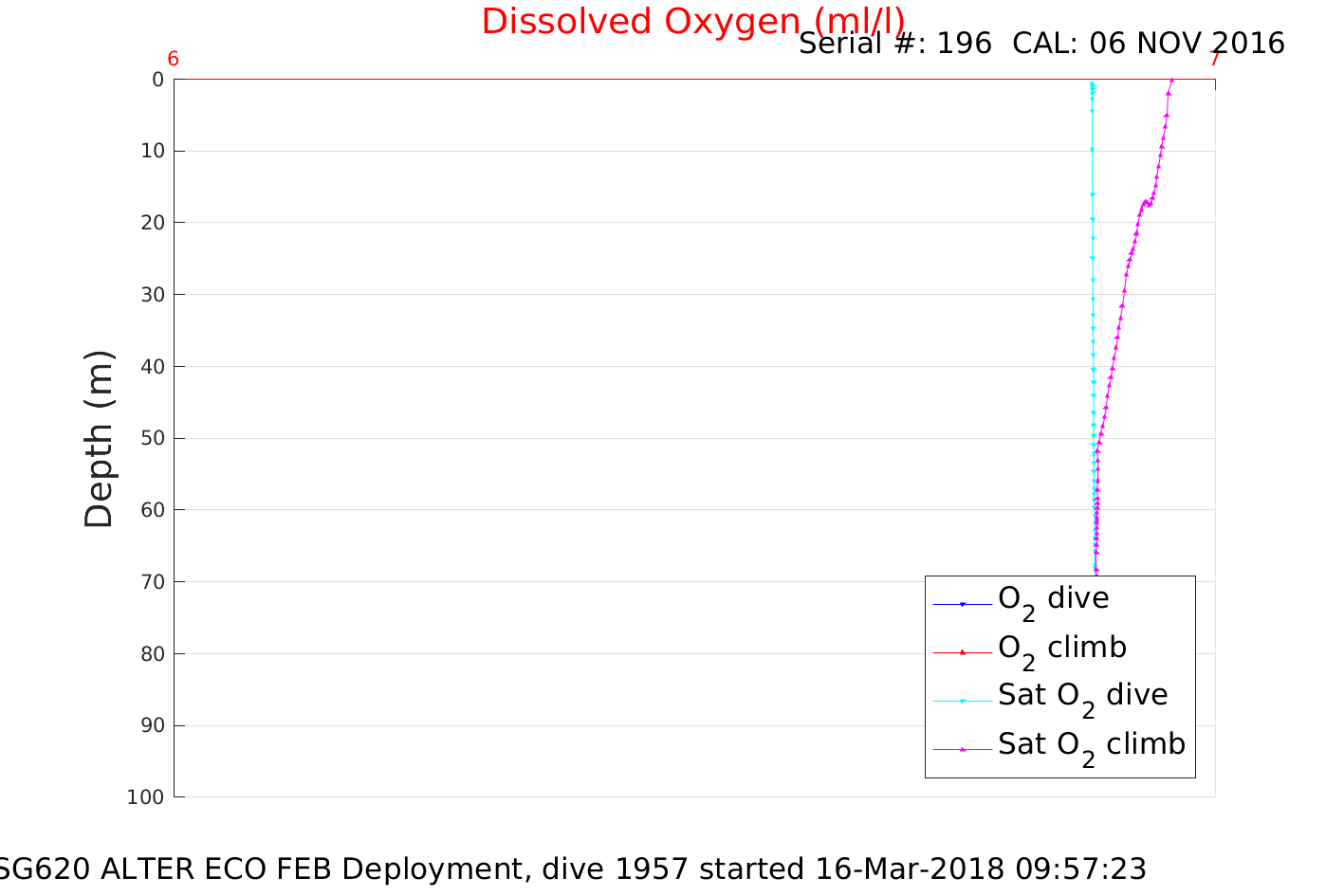Image resolution: width=1344 pixels, height=896 pixels.
Task: Click the 'O2 dive' legend entry
Action: 1053,601
